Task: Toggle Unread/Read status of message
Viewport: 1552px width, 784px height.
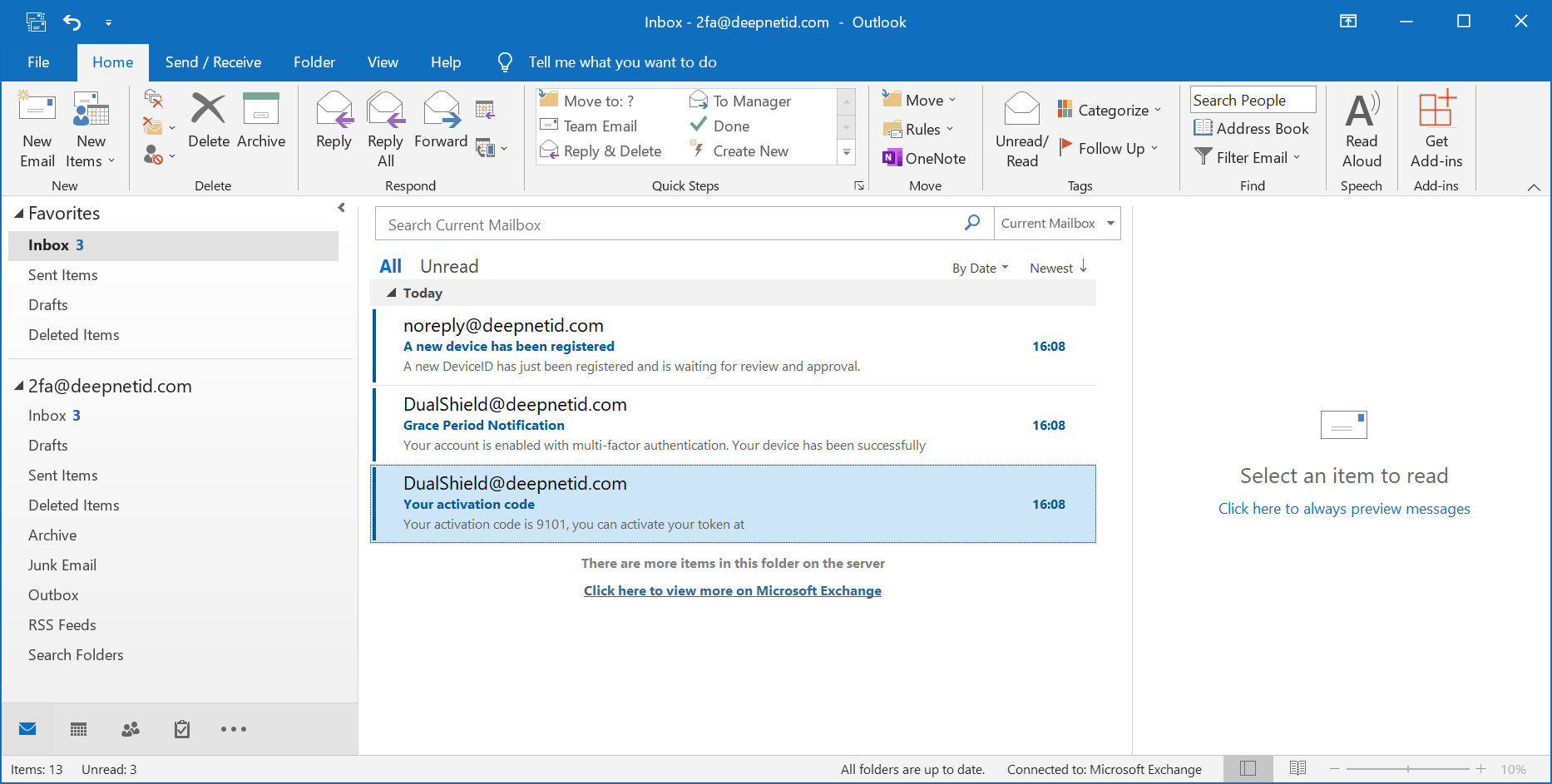Action: point(1021,129)
